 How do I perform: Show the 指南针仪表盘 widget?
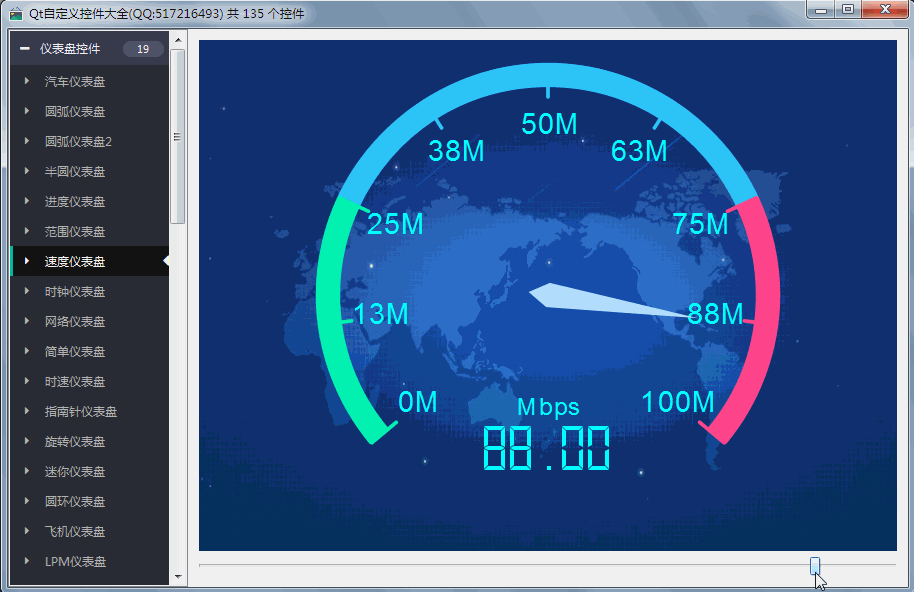(81, 411)
